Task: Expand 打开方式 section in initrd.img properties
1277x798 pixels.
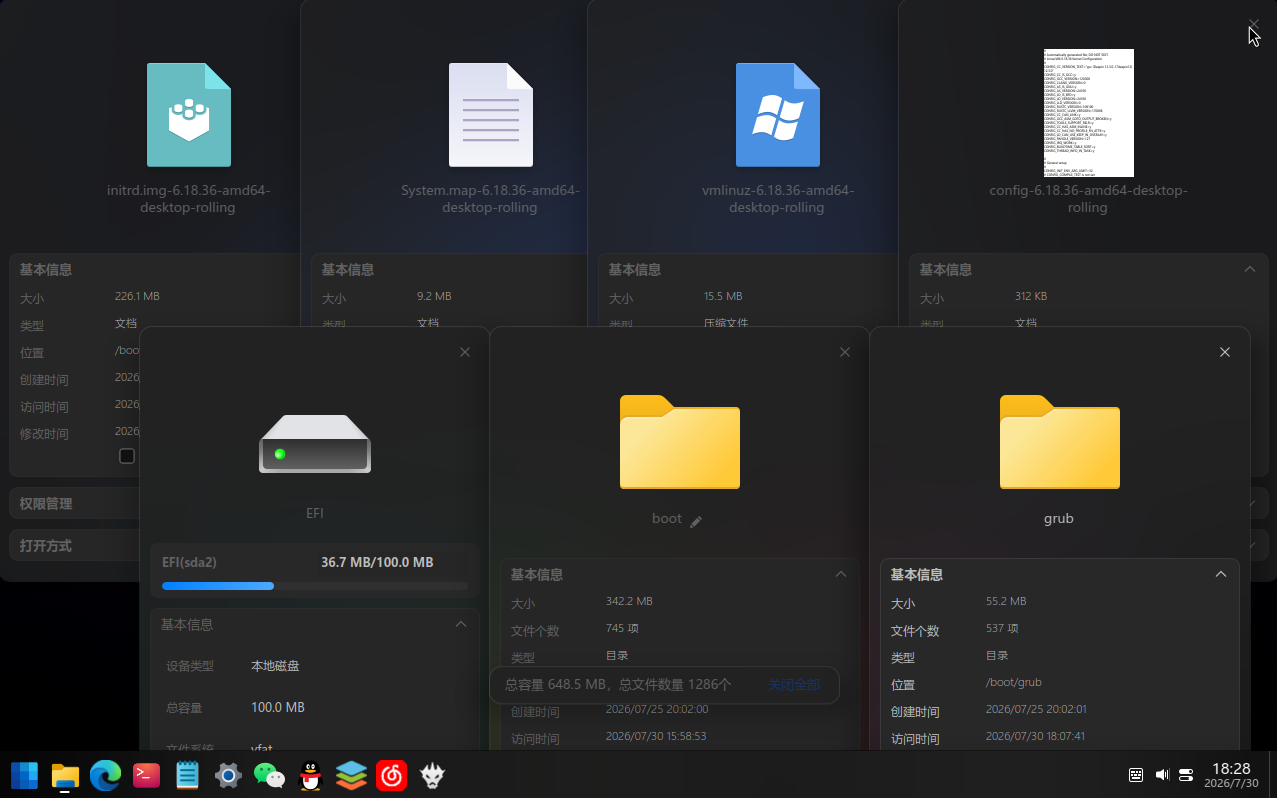Action: click(x=75, y=546)
